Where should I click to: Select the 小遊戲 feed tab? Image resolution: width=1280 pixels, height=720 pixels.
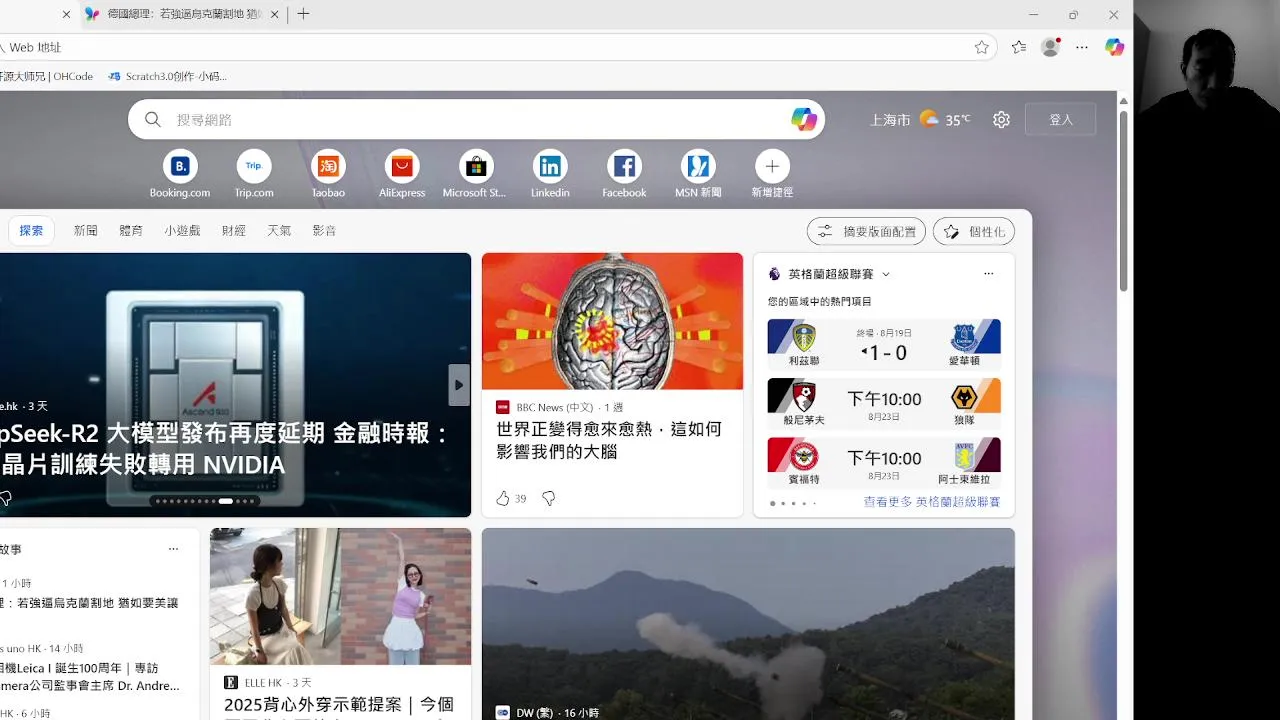tap(182, 230)
